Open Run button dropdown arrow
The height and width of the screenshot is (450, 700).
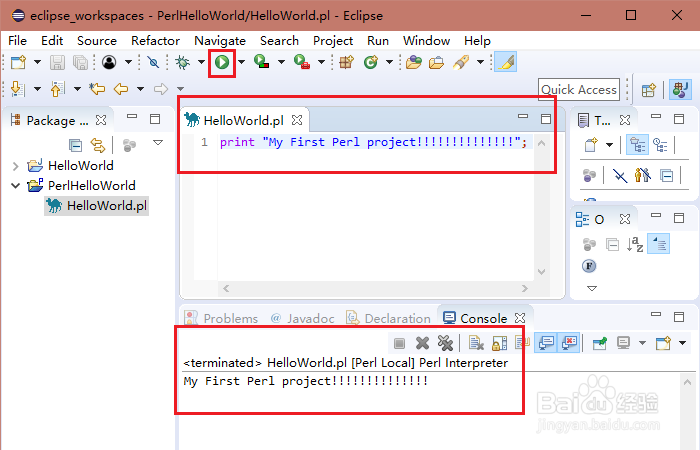(x=242, y=62)
